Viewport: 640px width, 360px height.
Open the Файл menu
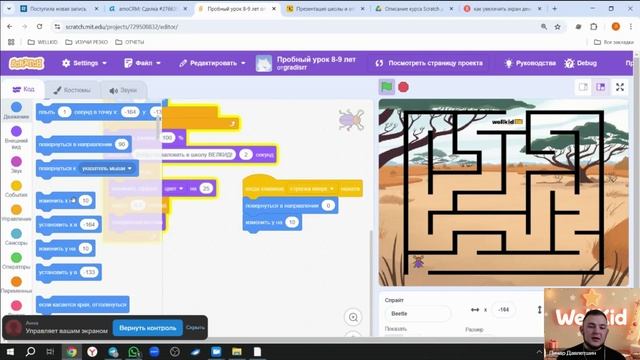click(x=142, y=63)
